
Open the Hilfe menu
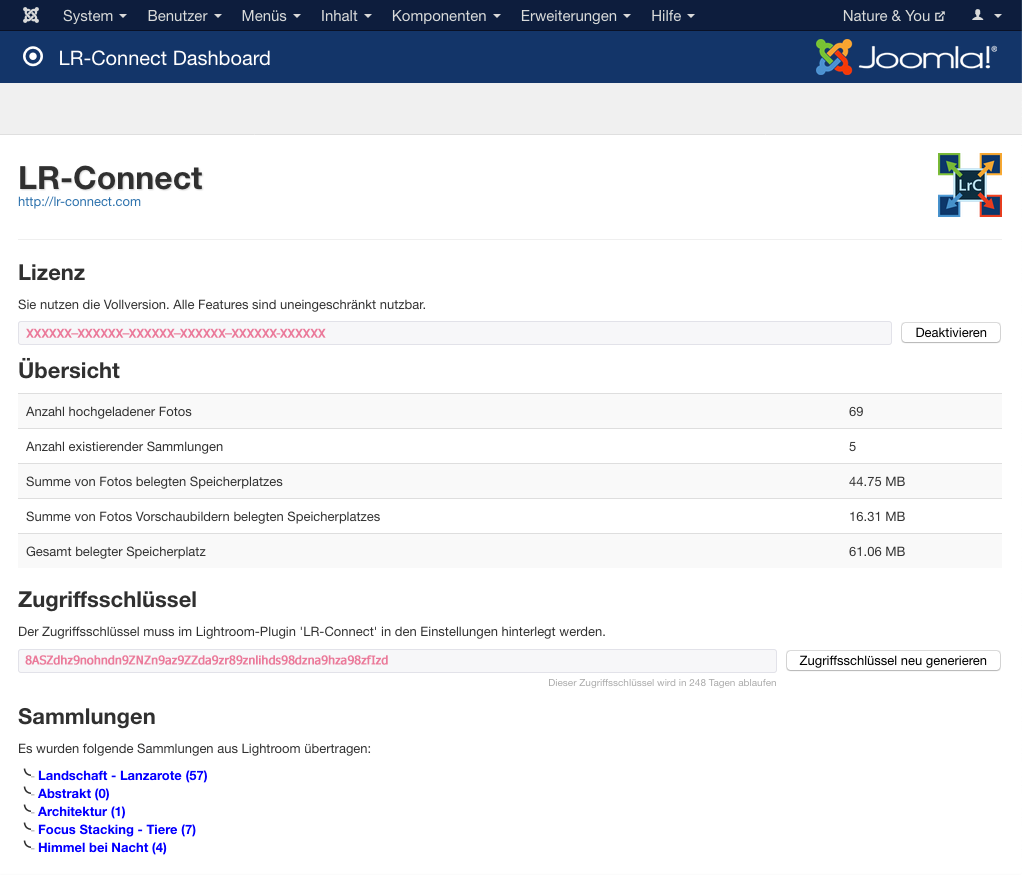pyautogui.click(x=672, y=16)
